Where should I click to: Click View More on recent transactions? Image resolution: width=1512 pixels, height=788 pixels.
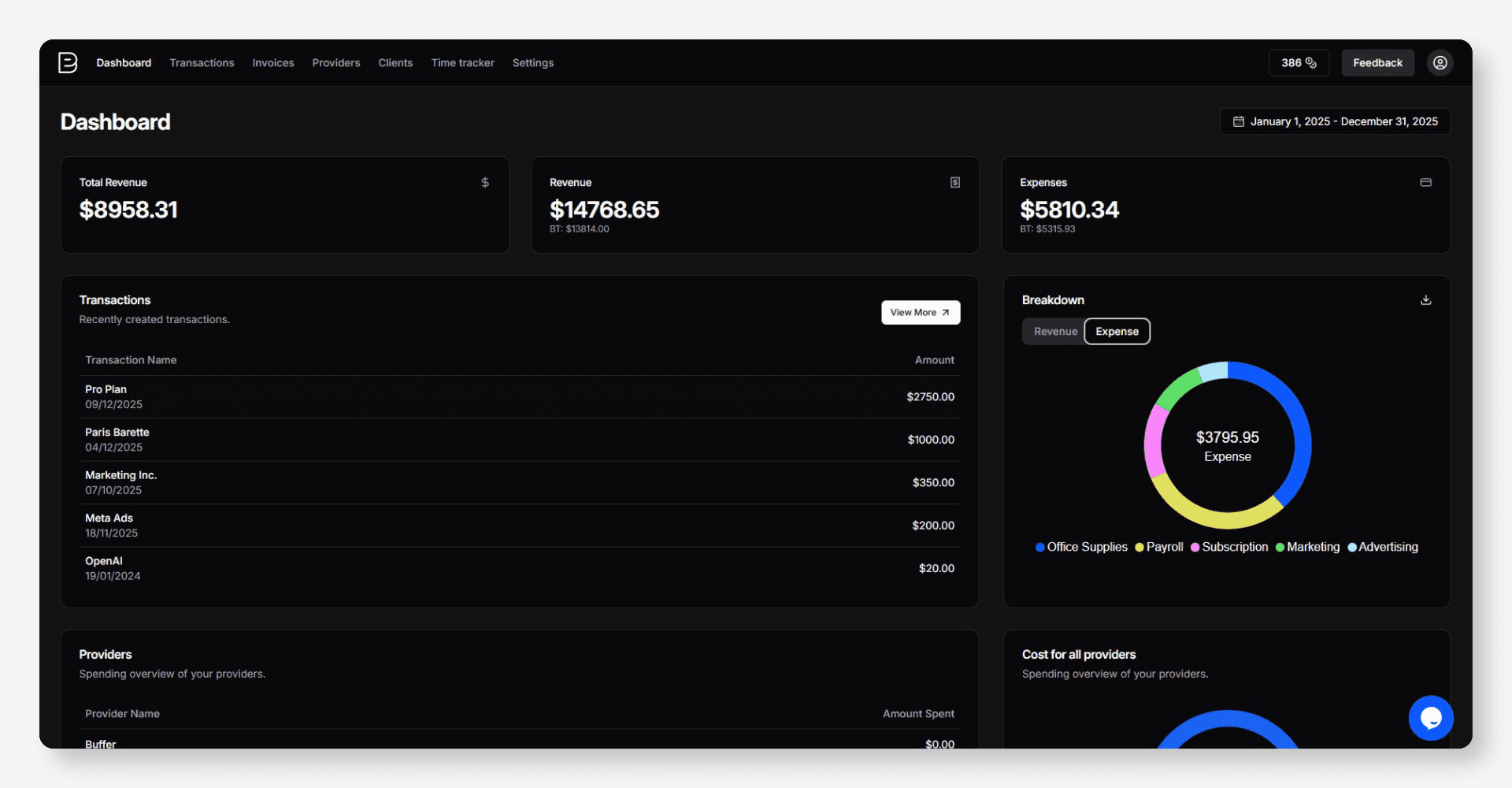920,312
